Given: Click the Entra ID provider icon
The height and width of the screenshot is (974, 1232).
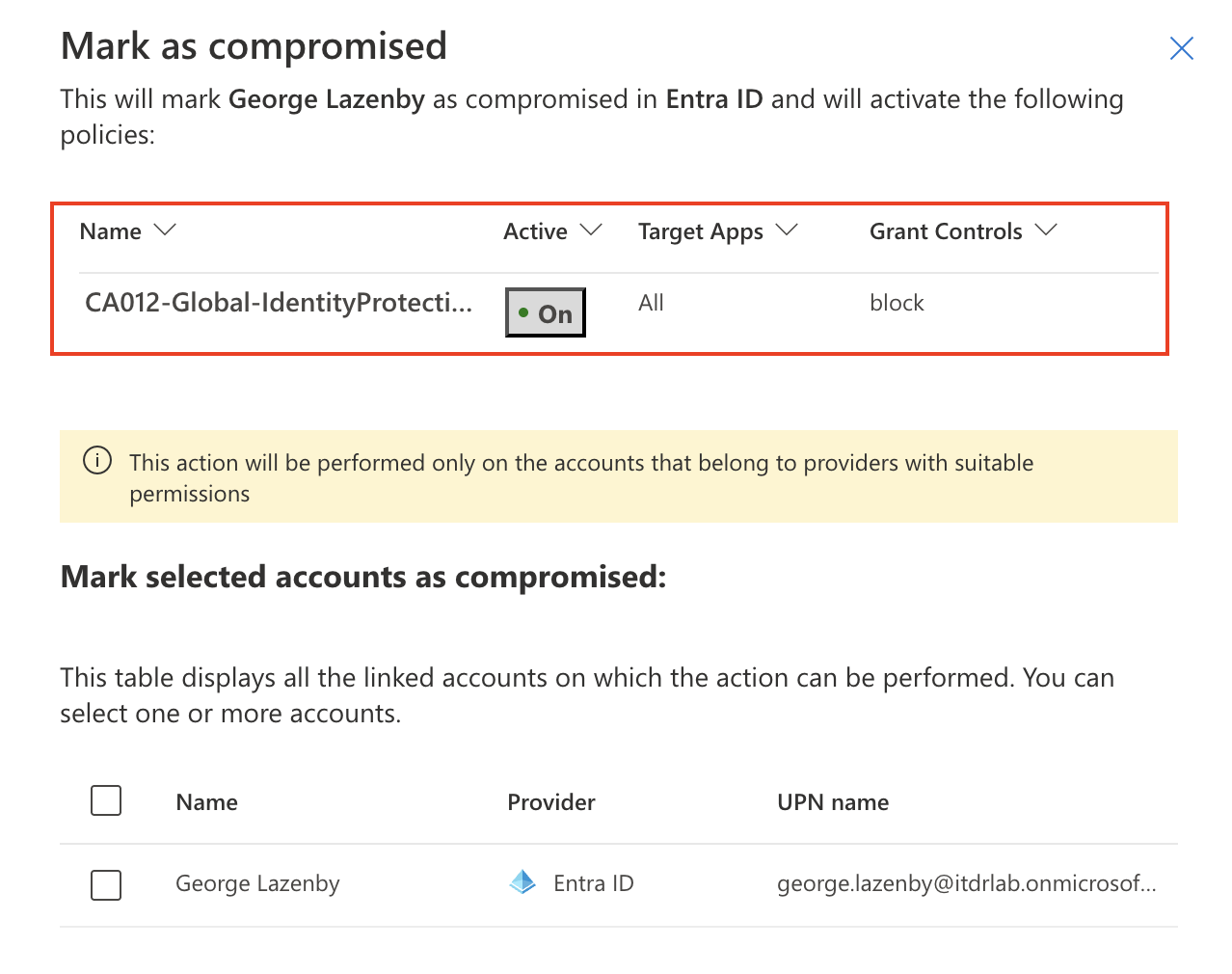Looking at the screenshot, I should coord(522,882).
